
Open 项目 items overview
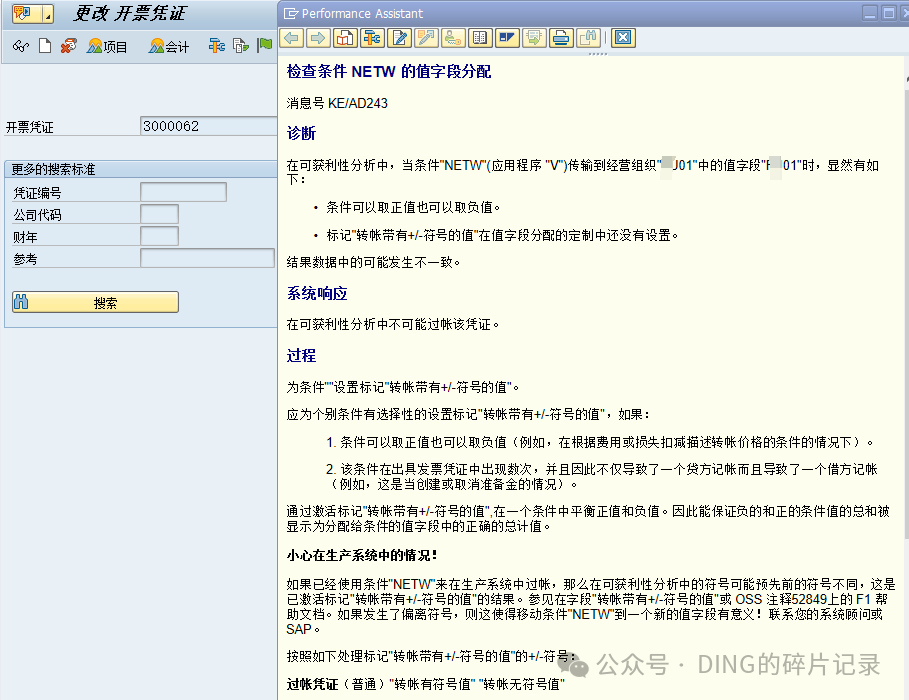(x=107, y=46)
